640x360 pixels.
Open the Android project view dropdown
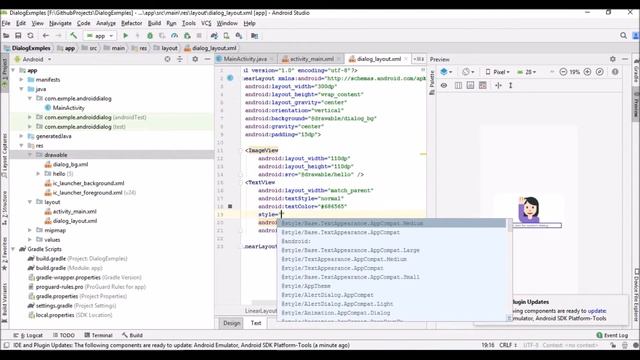33,59
